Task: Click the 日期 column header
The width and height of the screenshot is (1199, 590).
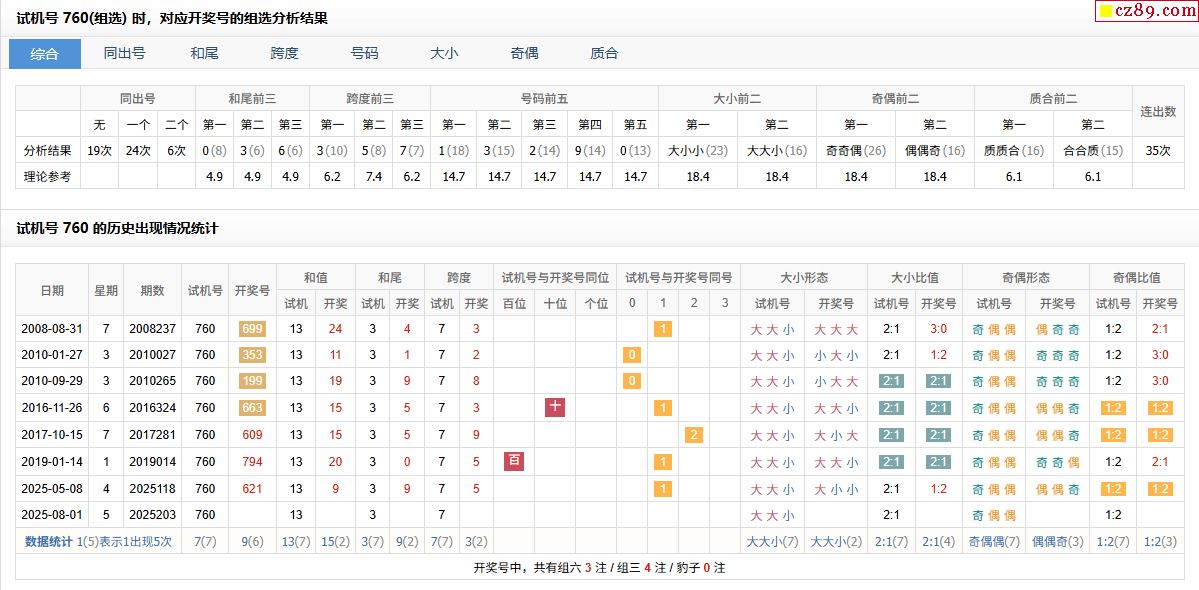Action: tap(52, 290)
